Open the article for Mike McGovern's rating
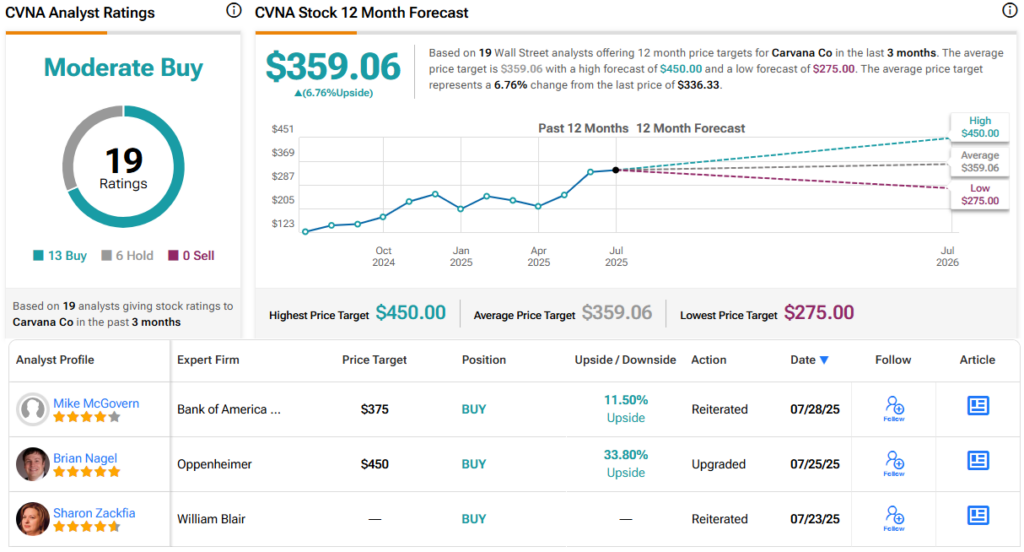The height and width of the screenshot is (552, 1024). pos(978,406)
